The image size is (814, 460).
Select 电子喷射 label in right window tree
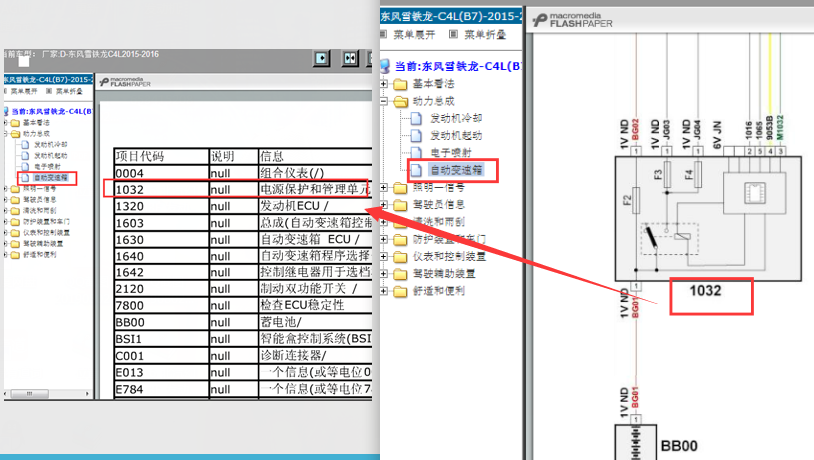[451, 153]
